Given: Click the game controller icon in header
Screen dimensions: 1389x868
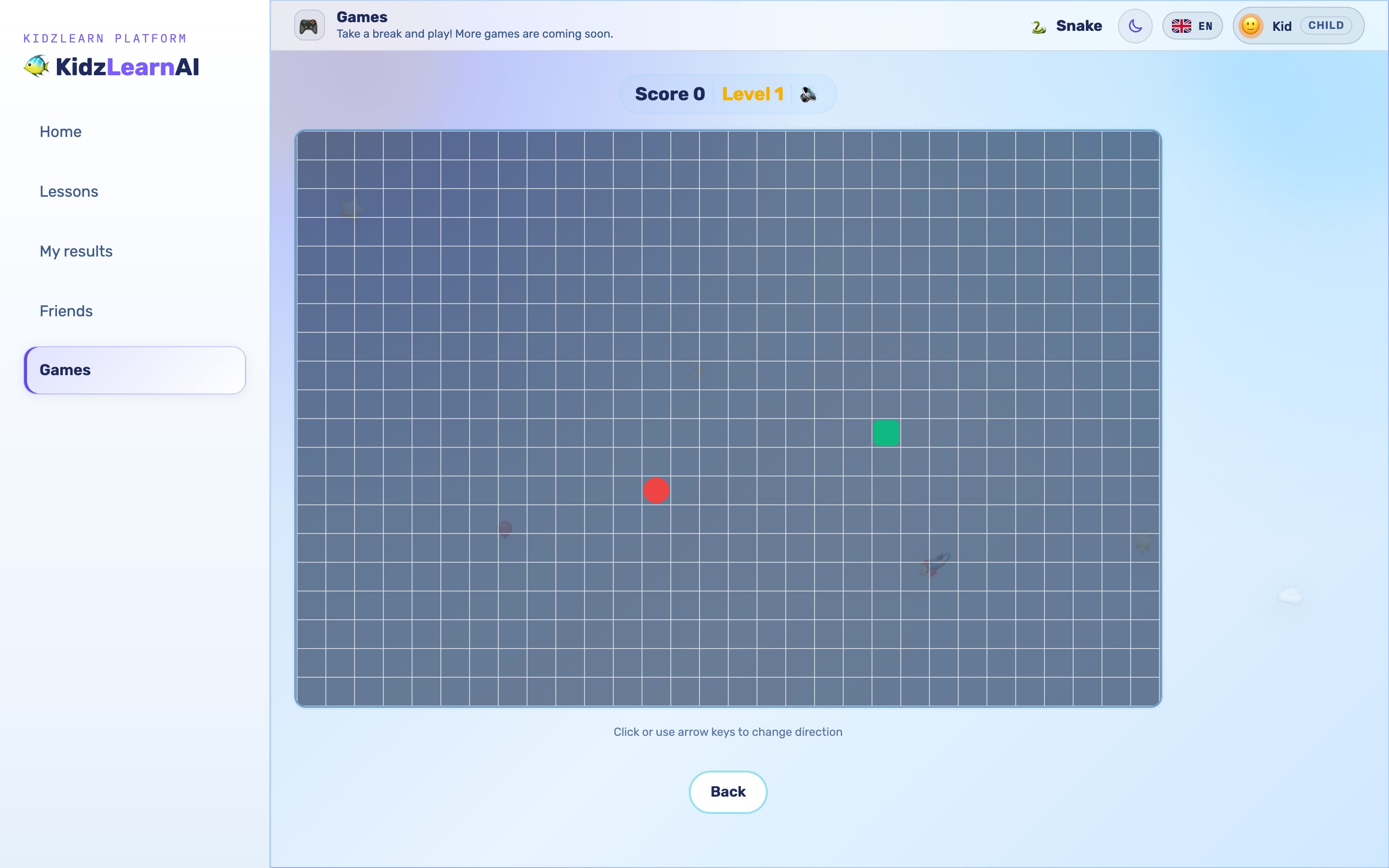Looking at the screenshot, I should point(309,26).
